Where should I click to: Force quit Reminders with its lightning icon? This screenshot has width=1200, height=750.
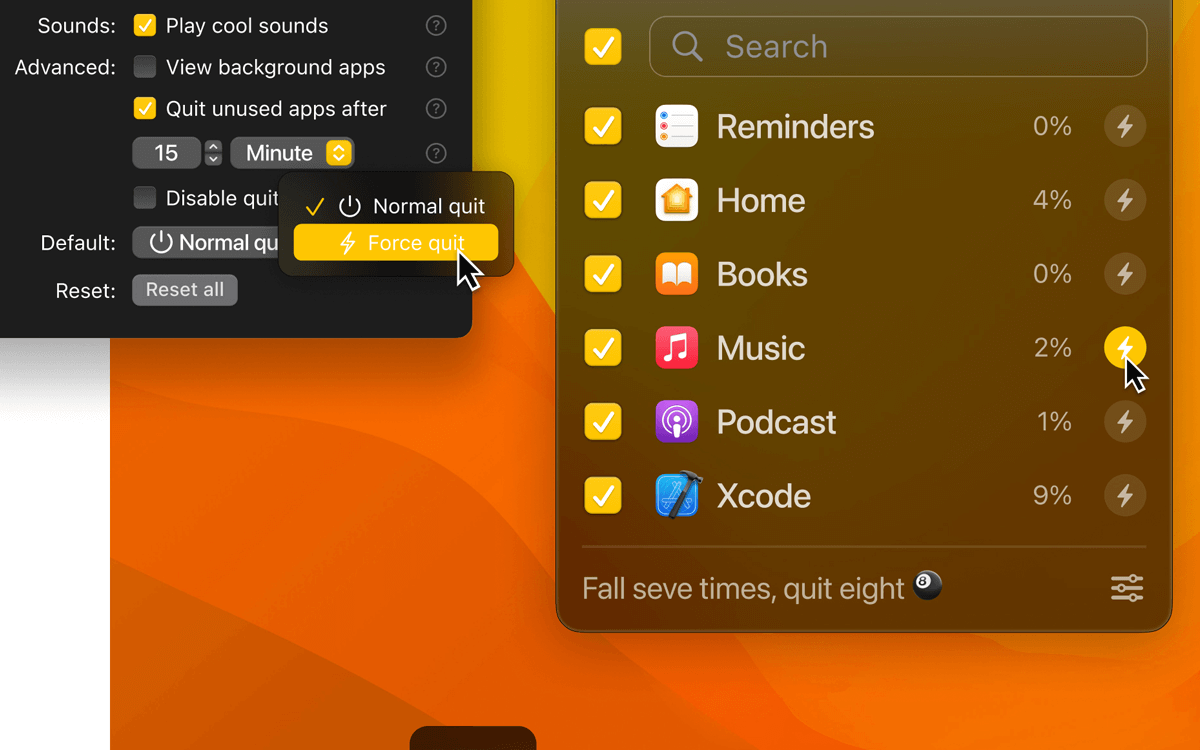(1125, 126)
